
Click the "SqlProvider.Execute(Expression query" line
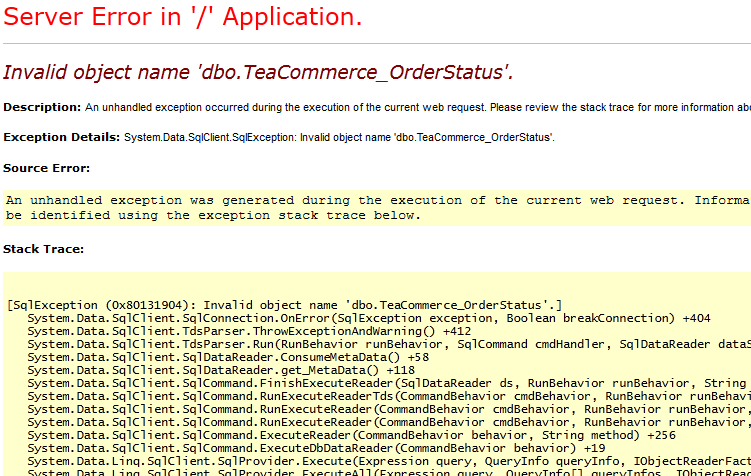pos(389,461)
